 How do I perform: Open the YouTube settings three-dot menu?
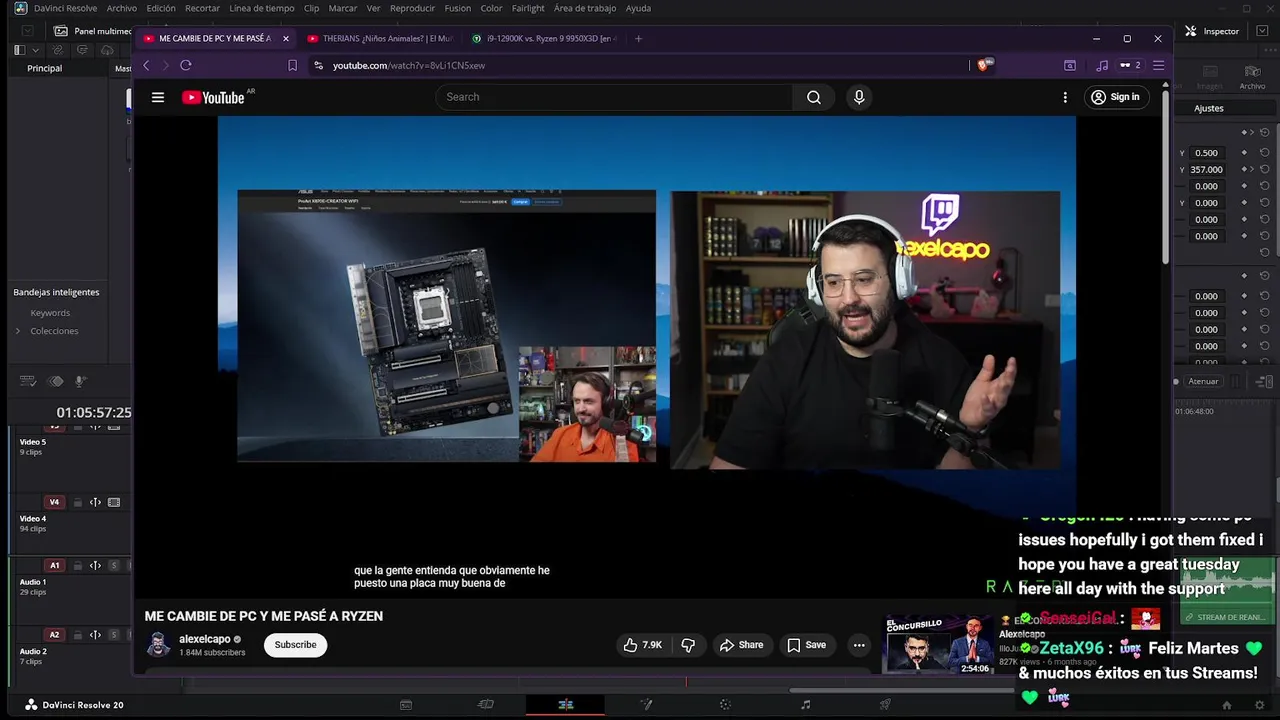(1065, 97)
